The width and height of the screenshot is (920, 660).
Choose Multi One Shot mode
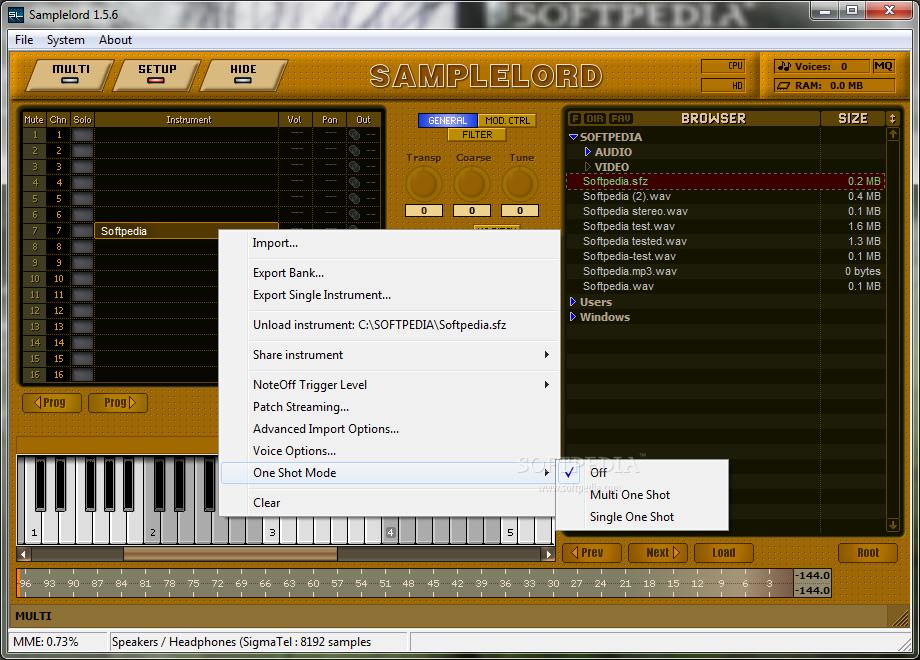tap(642, 495)
